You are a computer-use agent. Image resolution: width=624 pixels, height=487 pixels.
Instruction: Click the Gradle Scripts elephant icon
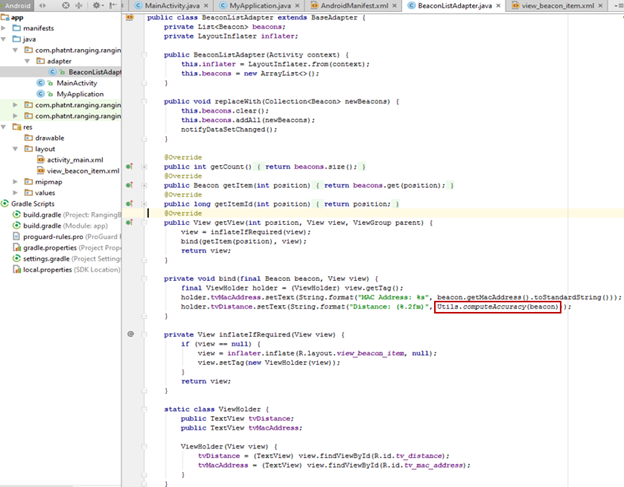point(5,204)
